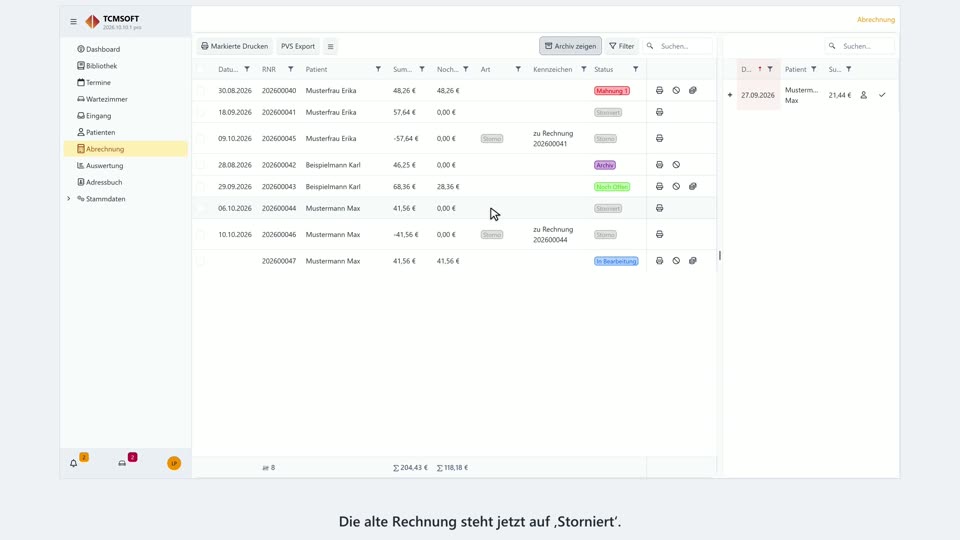Print archived invoice 202600042 via printer icon
This screenshot has height=540, width=960.
pyautogui.click(x=659, y=165)
